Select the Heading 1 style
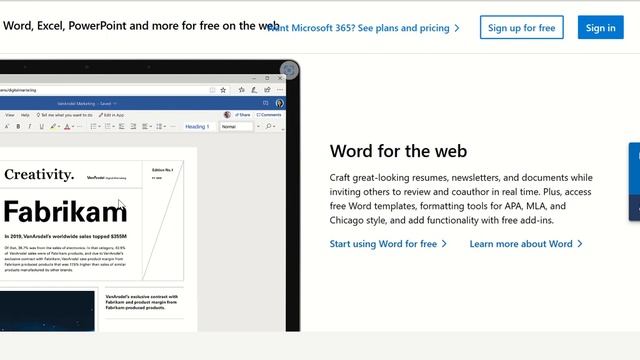Image resolution: width=640 pixels, height=360 pixels. point(197,127)
